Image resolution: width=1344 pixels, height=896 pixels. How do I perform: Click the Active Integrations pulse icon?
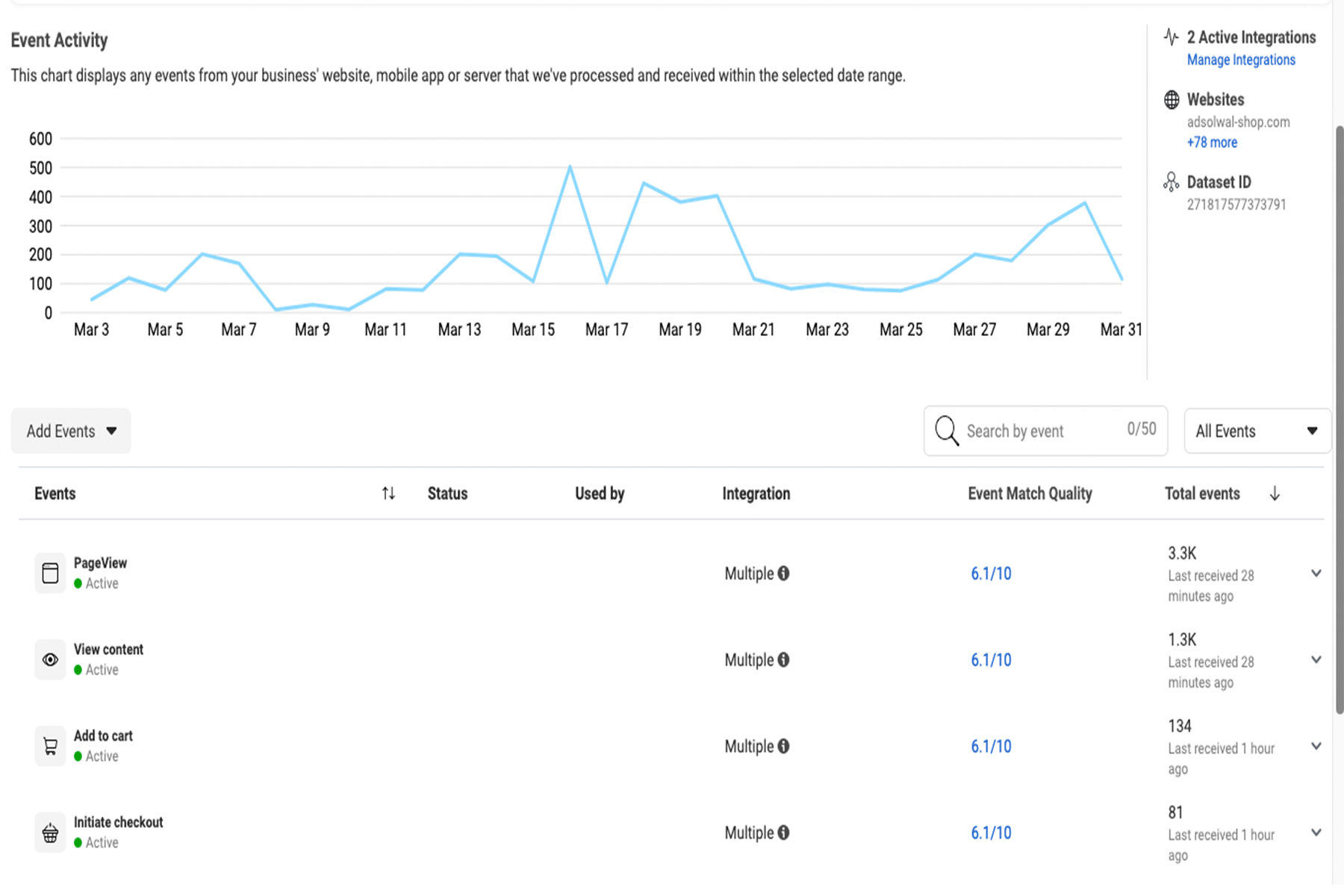[1172, 37]
